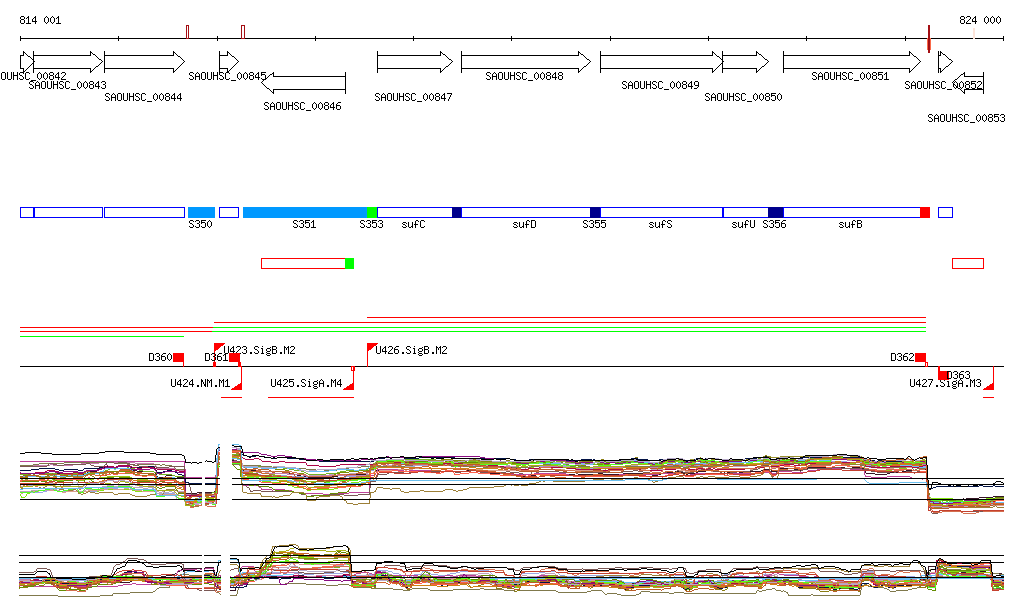
Task: Select the D363 red marker
Action: click(x=943, y=375)
